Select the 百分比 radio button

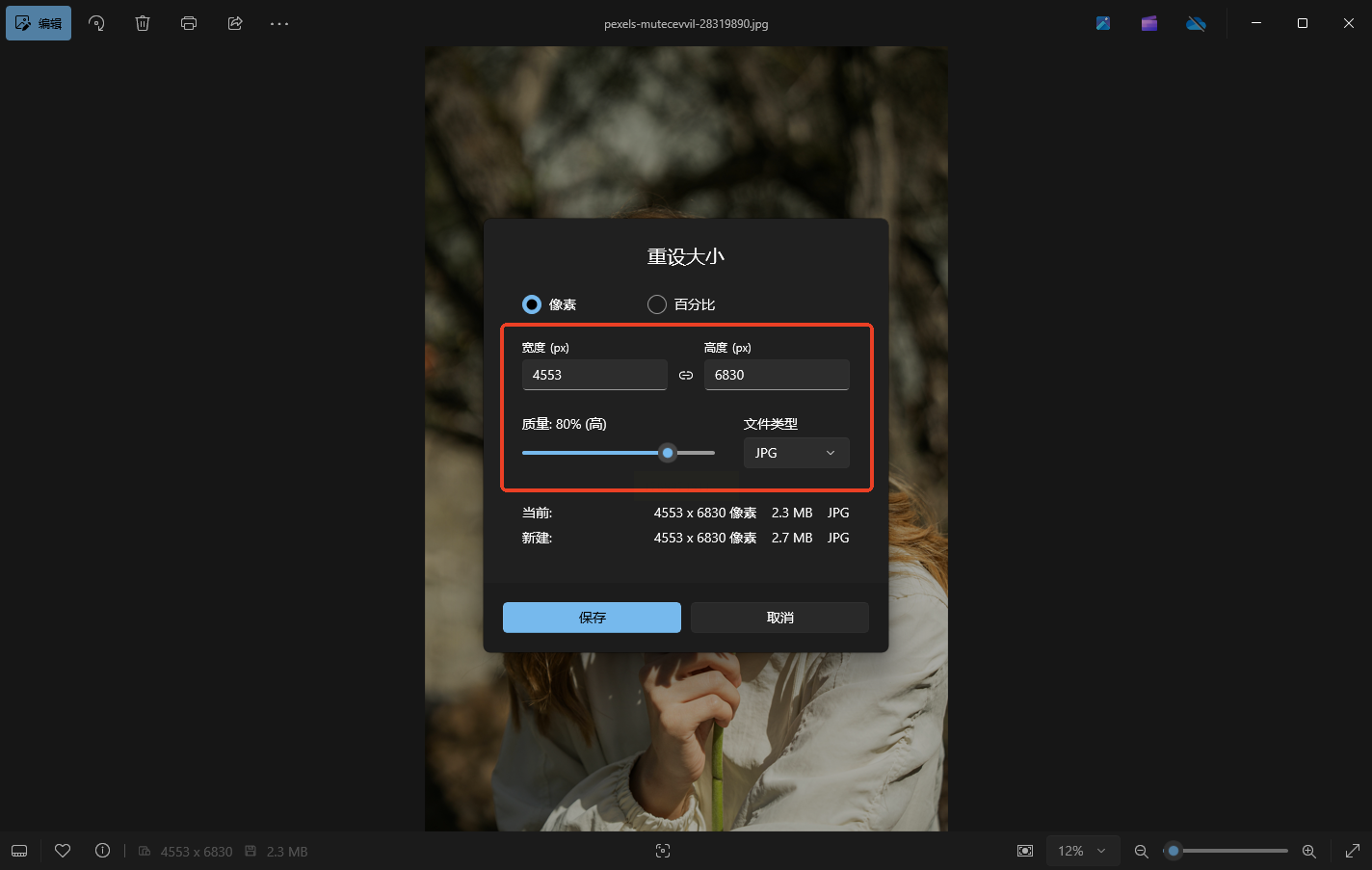pyautogui.click(x=657, y=304)
